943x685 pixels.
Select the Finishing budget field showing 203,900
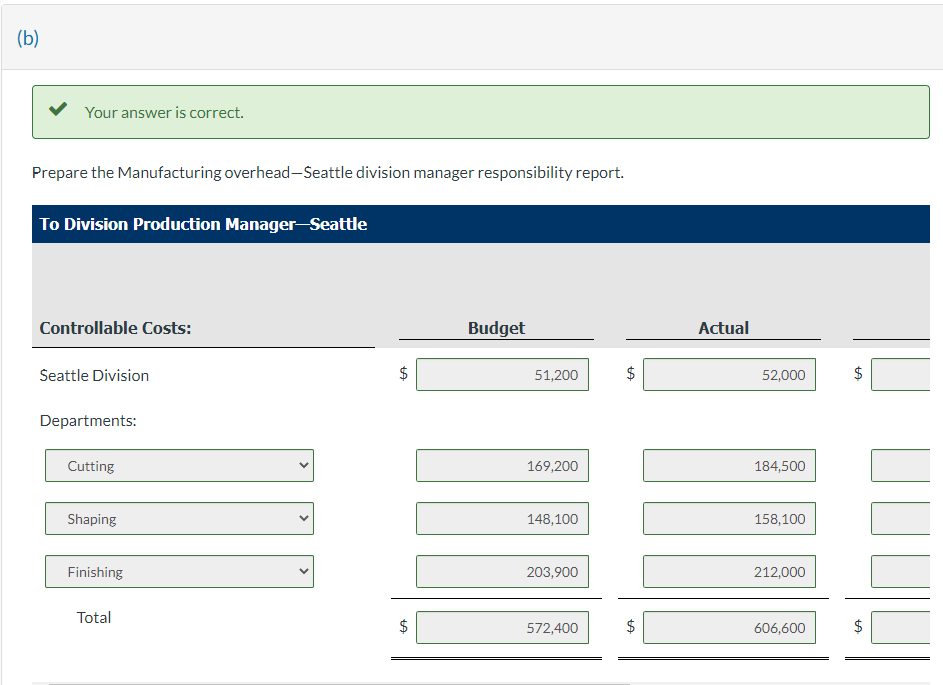pyautogui.click(x=501, y=571)
